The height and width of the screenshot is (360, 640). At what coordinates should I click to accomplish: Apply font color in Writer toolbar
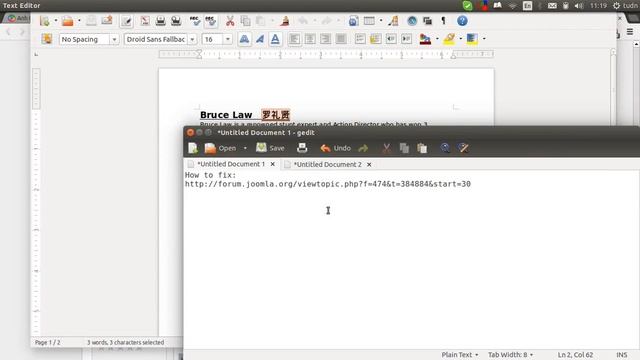(425, 39)
